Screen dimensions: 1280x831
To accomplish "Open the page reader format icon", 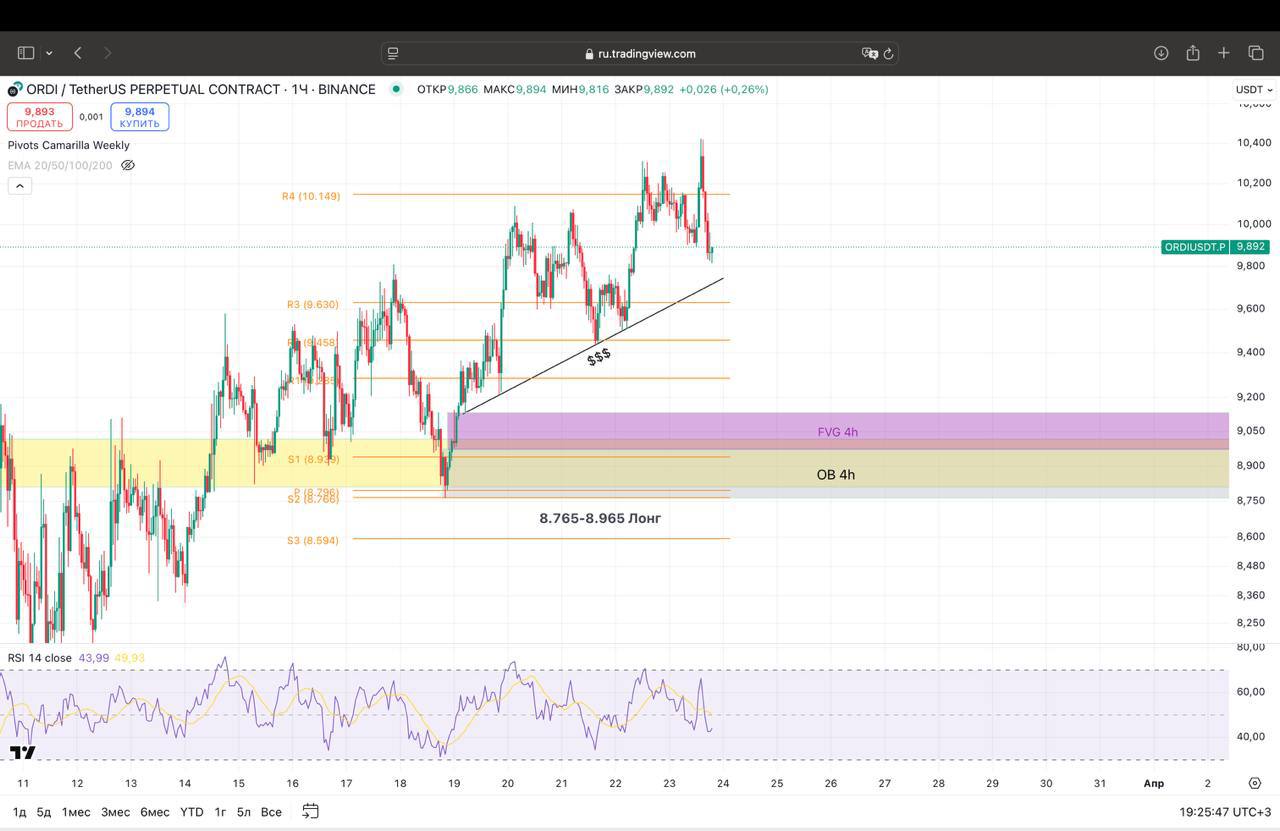I will (393, 53).
